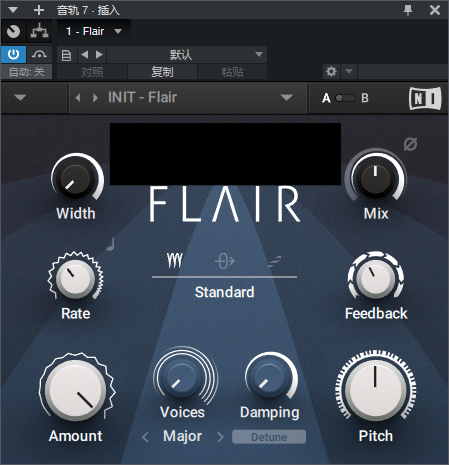
Task: Open the Flair main menu triangle
Action: [20, 98]
